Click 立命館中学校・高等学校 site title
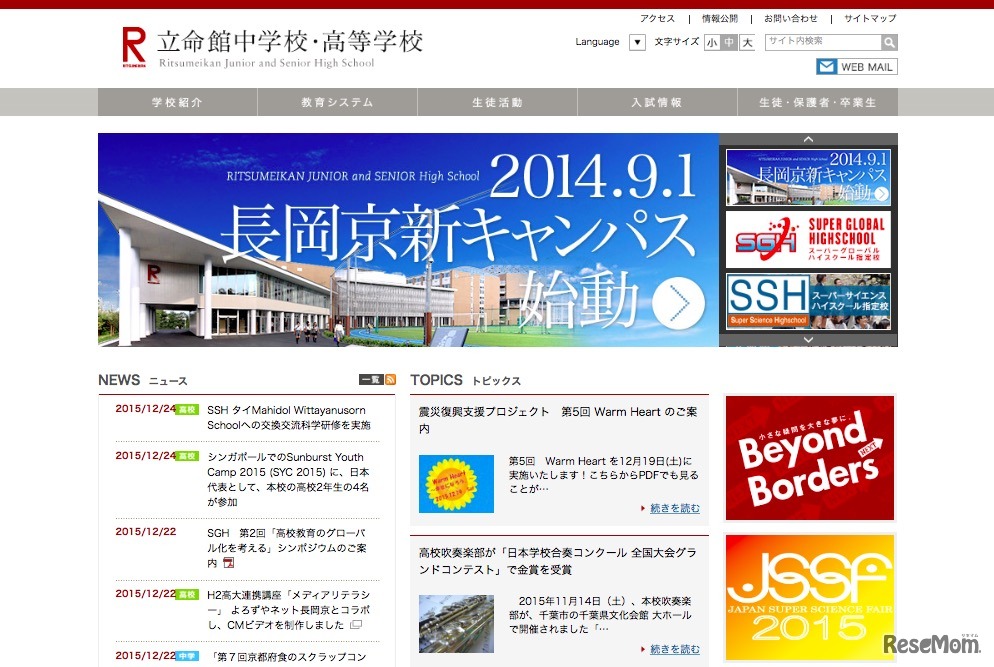Image resolution: width=994 pixels, height=667 pixels. point(290,42)
